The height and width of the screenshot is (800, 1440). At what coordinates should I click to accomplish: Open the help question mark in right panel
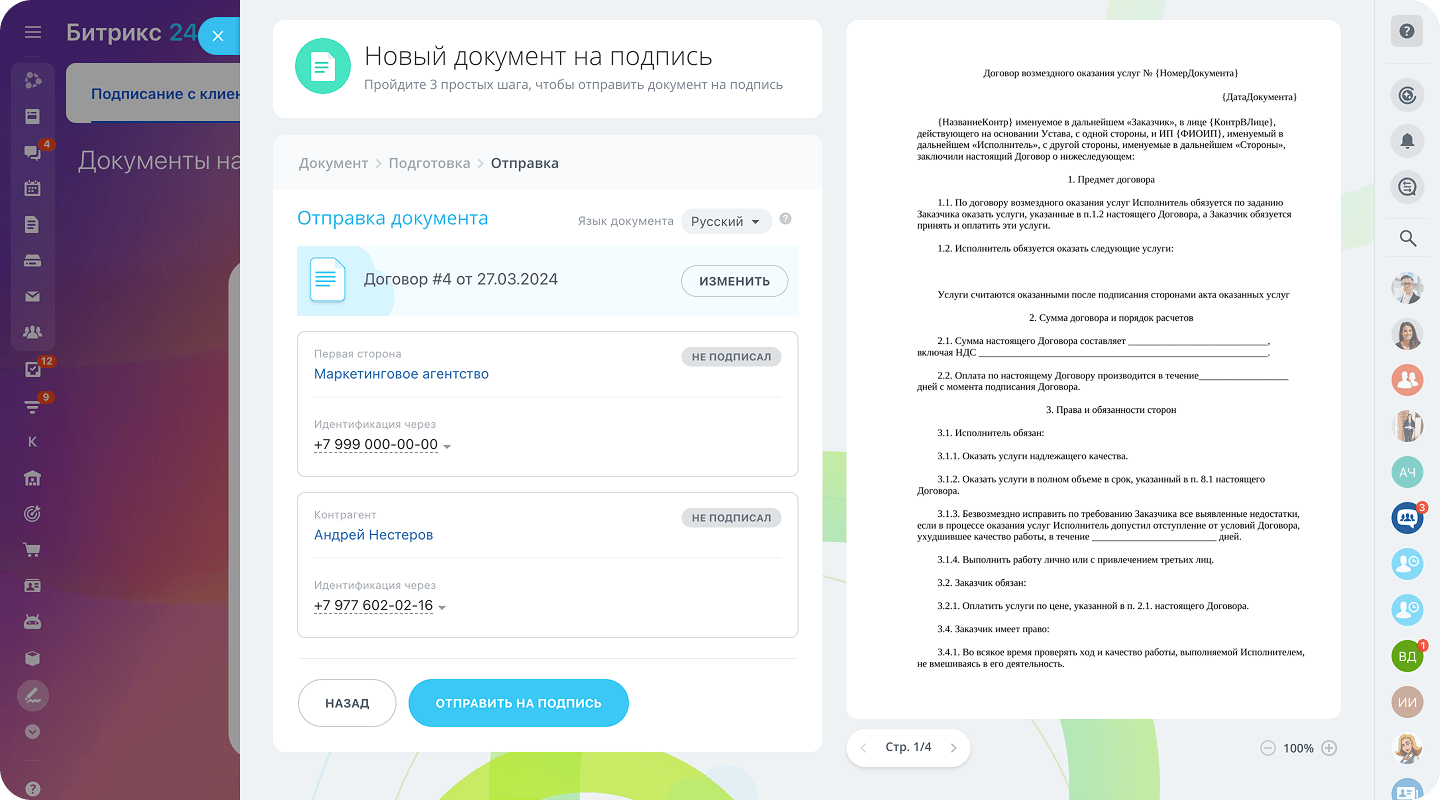[1407, 31]
